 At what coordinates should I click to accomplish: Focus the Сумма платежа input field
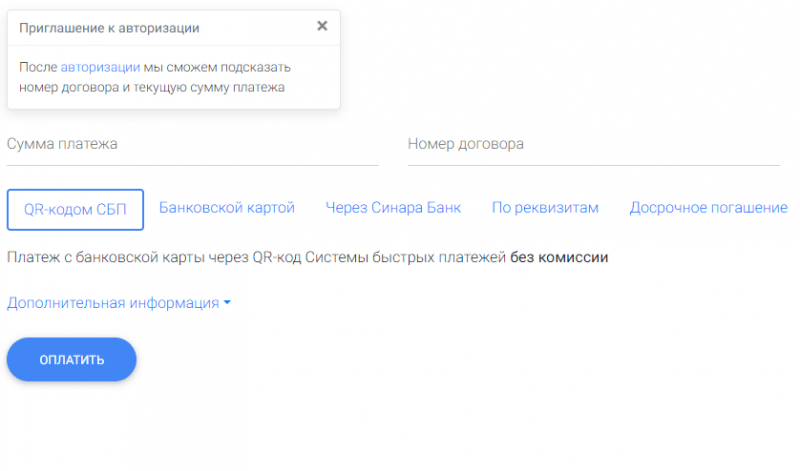pyautogui.click(x=192, y=145)
